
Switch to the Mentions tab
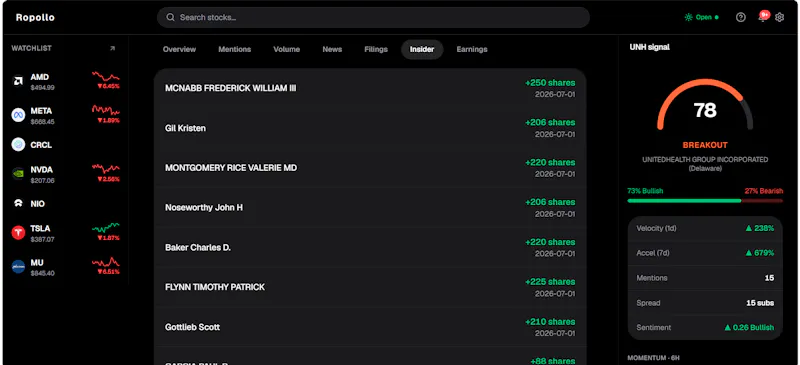235,50
